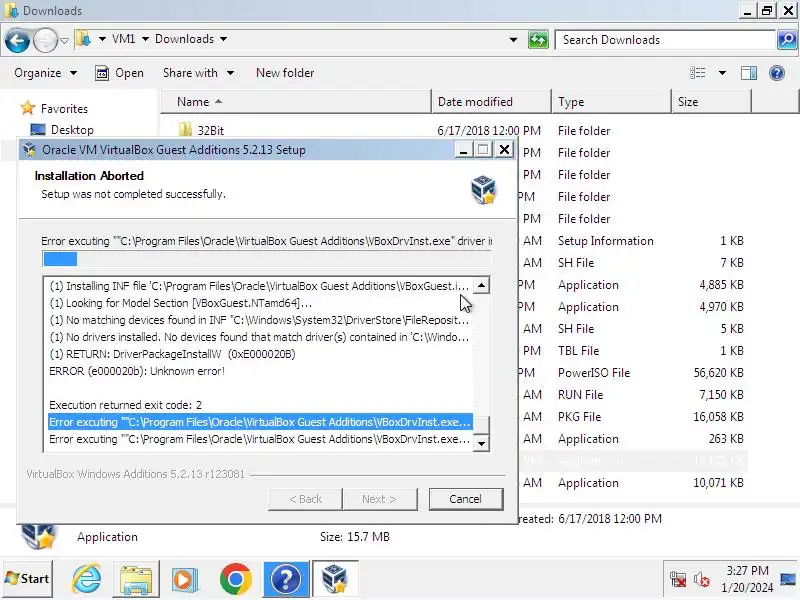Expand the Downloads breadcrumb dropdown arrow
Viewport: 800px width, 600px height.
(x=223, y=39)
